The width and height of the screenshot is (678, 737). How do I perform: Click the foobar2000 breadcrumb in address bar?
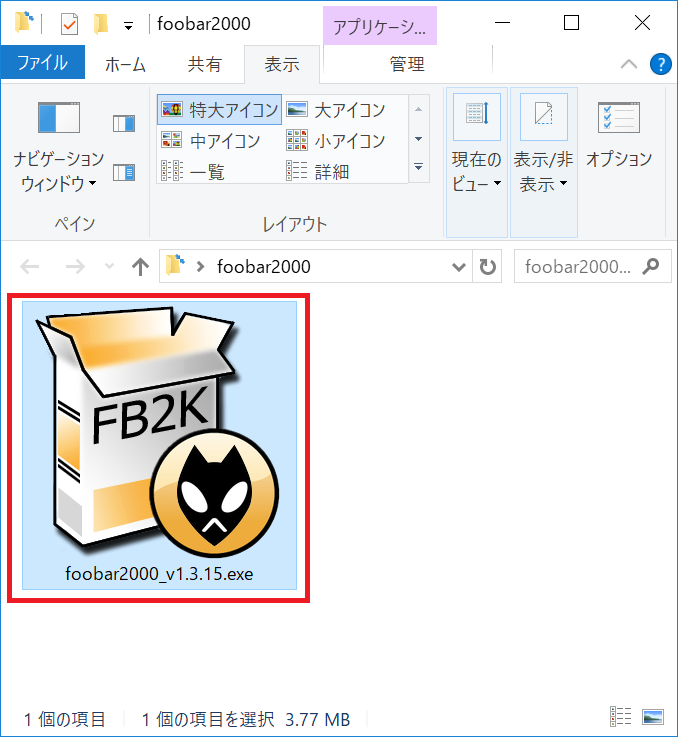coord(264,267)
